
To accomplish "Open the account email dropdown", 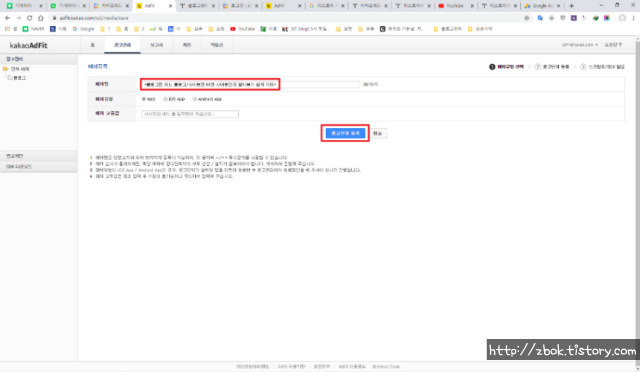I will [580, 45].
